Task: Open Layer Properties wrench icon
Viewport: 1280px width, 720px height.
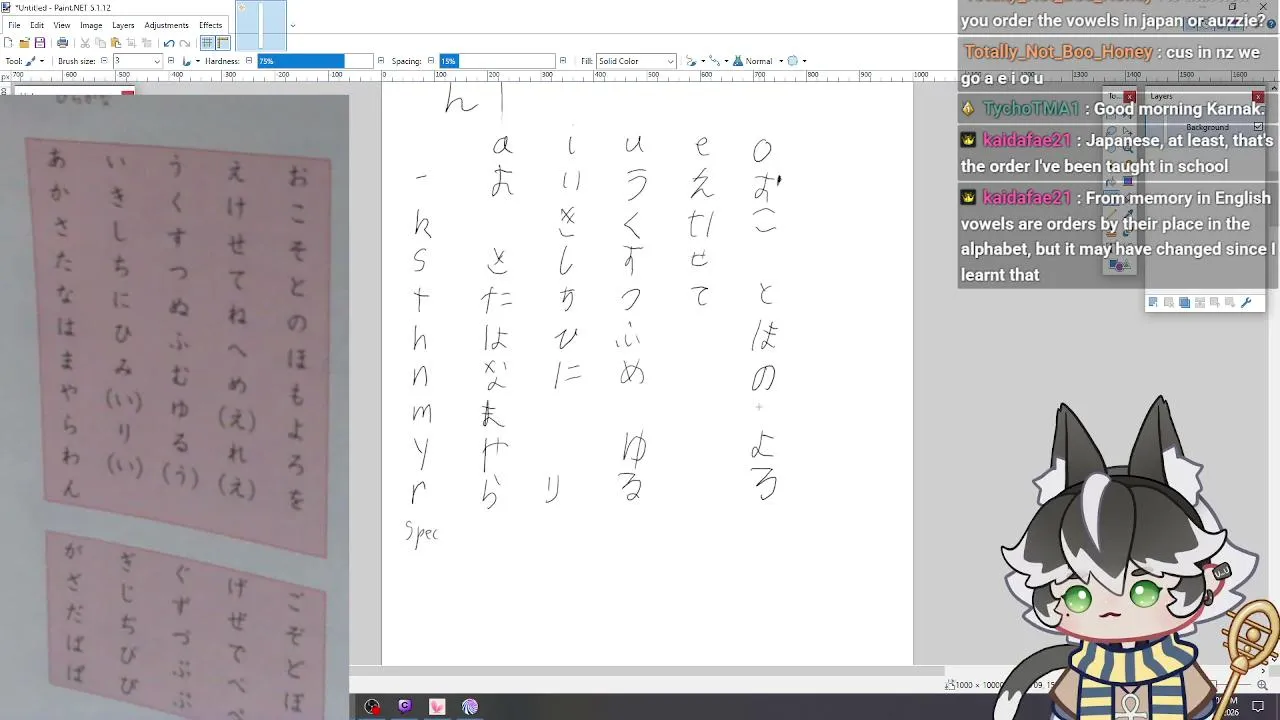Action: (1246, 303)
